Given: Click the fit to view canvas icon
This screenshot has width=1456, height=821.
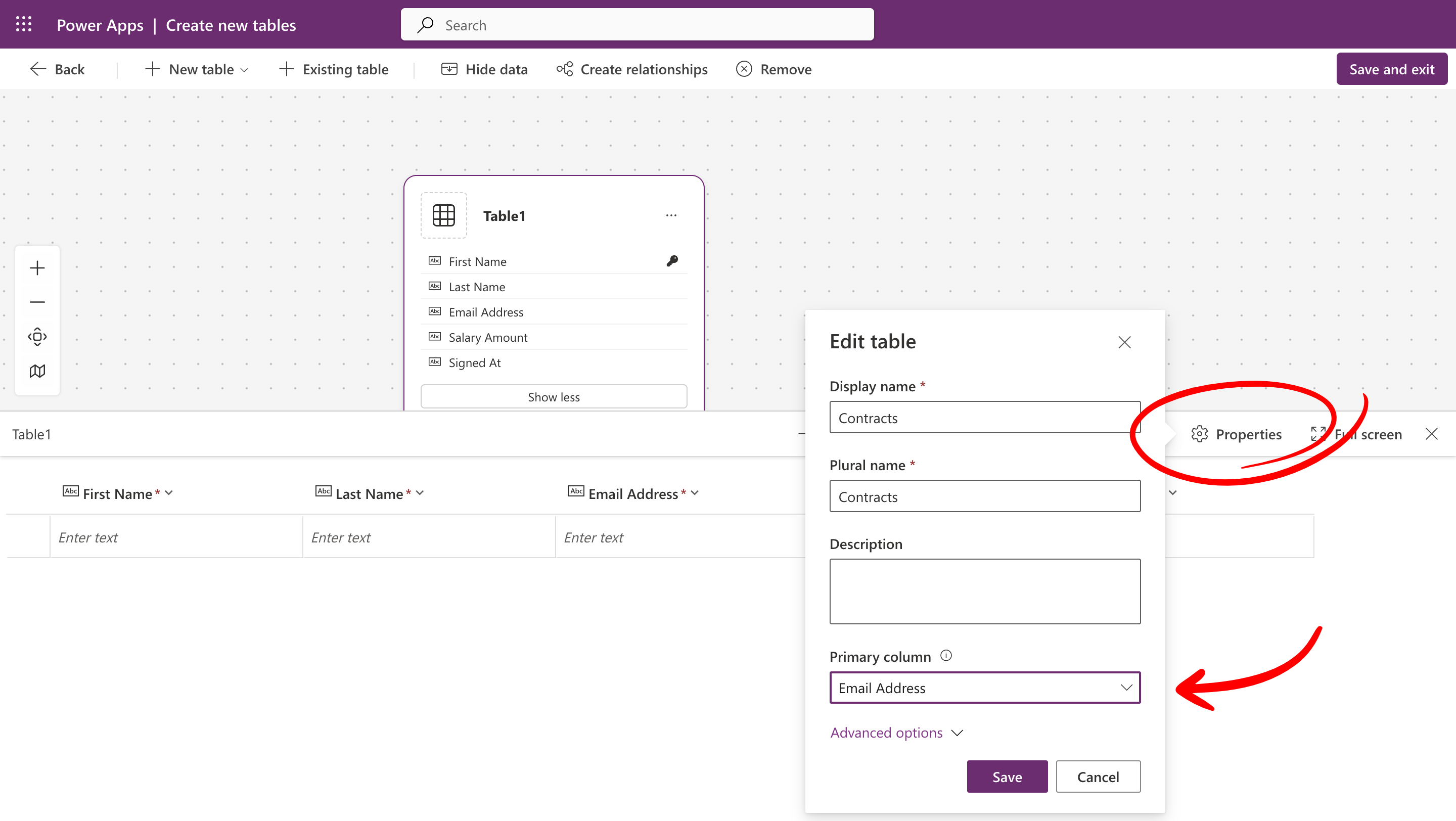Looking at the screenshot, I should pos(37,337).
